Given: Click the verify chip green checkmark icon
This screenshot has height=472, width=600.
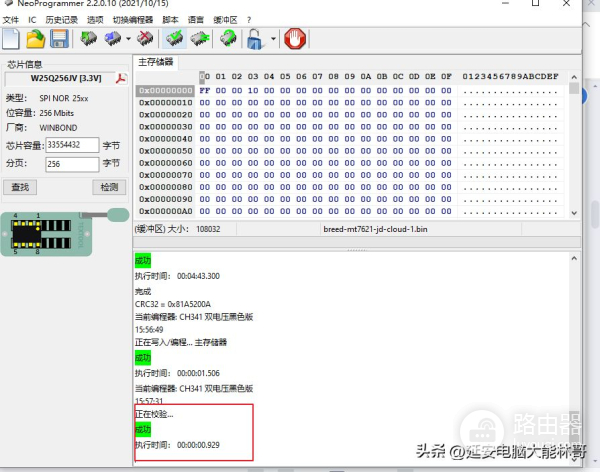Looking at the screenshot, I should point(175,39).
